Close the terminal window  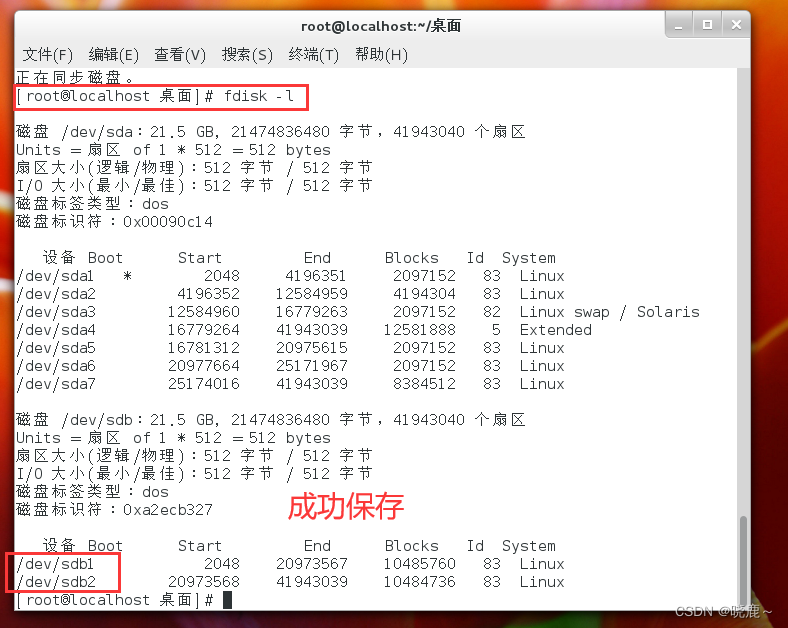coord(736,25)
